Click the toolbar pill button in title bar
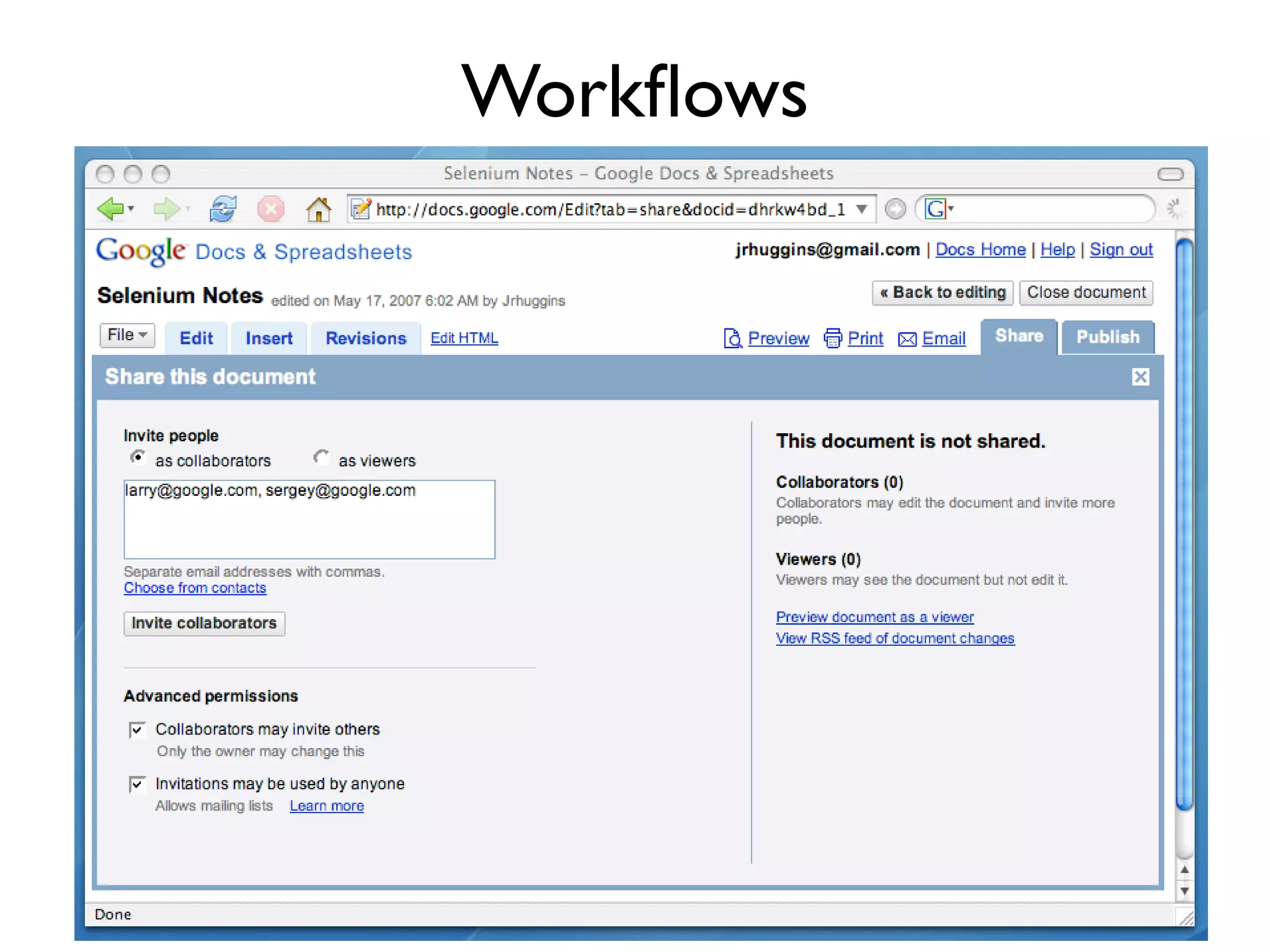1270x952 pixels. 1170,174
